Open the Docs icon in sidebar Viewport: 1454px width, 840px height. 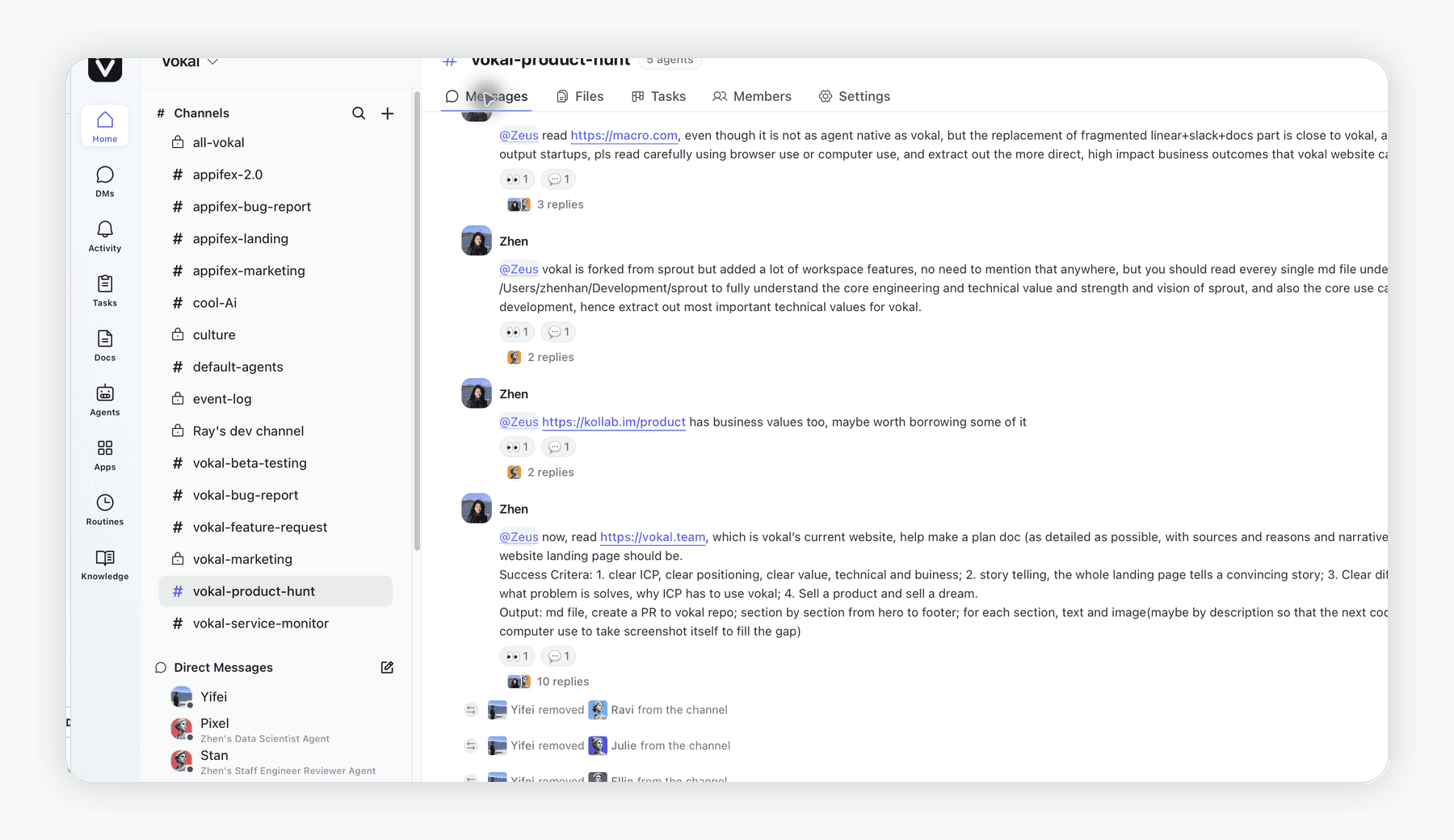pos(105,346)
